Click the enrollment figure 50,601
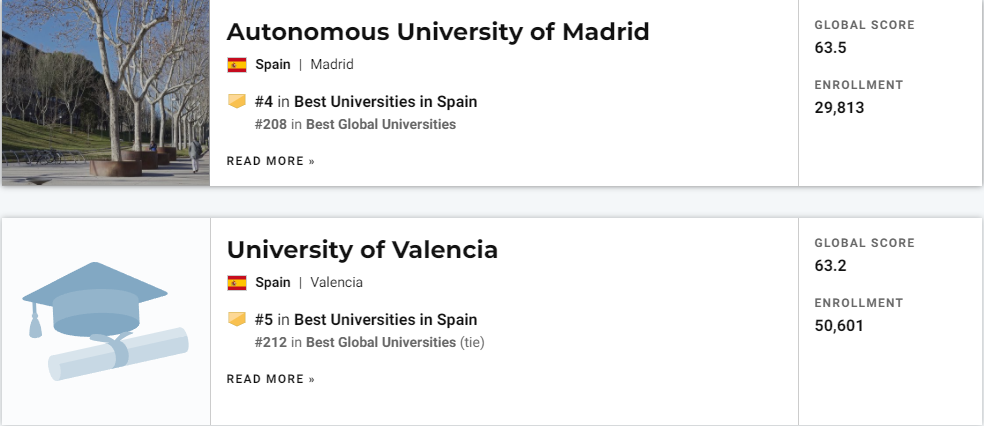The width and height of the screenshot is (984, 426). 839,326
